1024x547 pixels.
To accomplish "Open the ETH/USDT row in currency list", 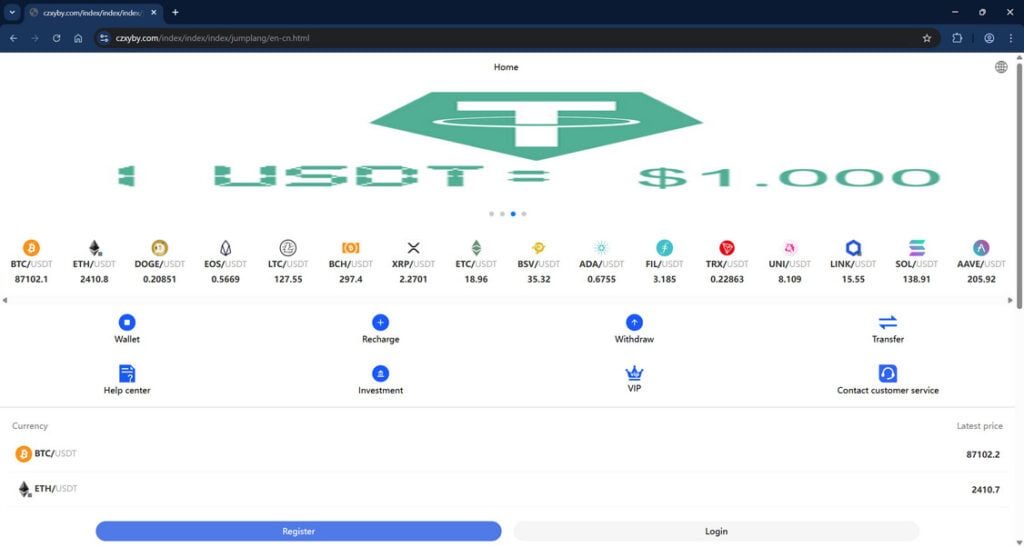I will point(507,489).
